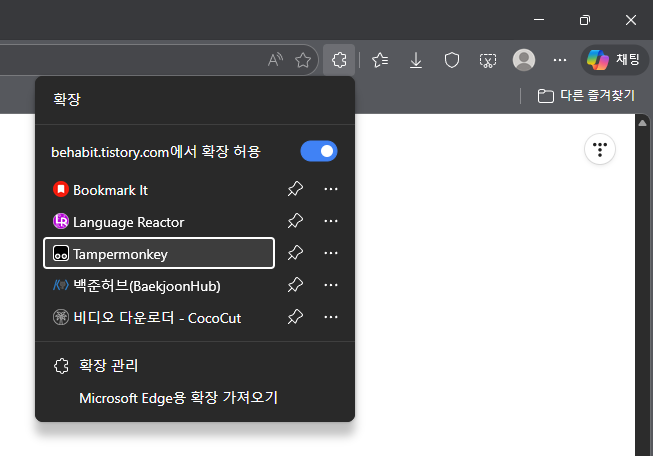The height and width of the screenshot is (456, 653).
Task: Open Copilot 채팅 button
Action: (614, 60)
